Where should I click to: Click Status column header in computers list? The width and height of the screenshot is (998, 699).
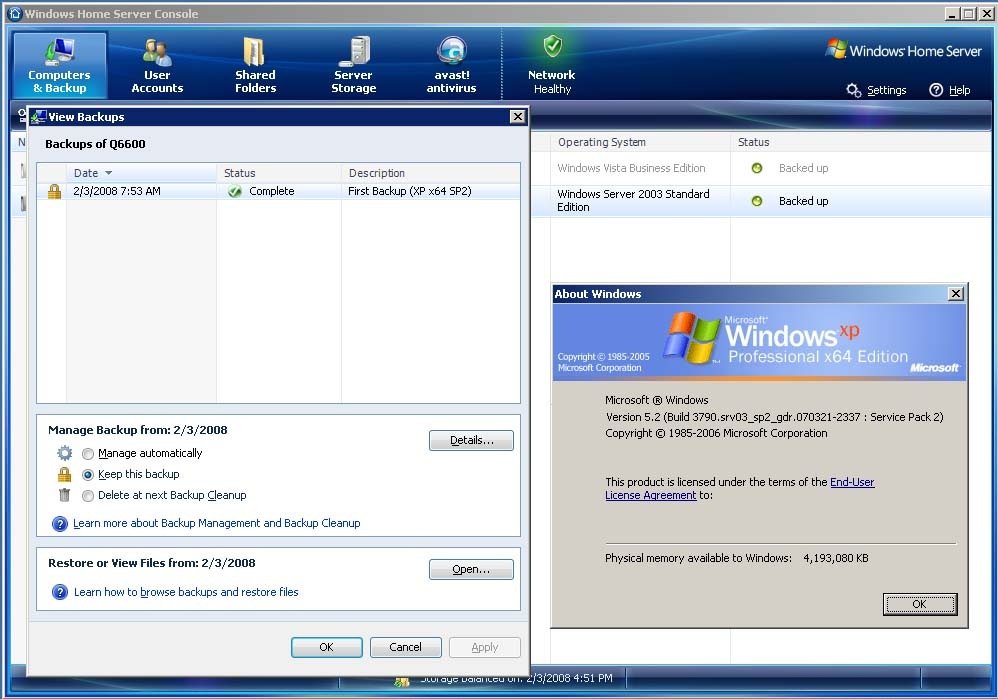(861, 142)
